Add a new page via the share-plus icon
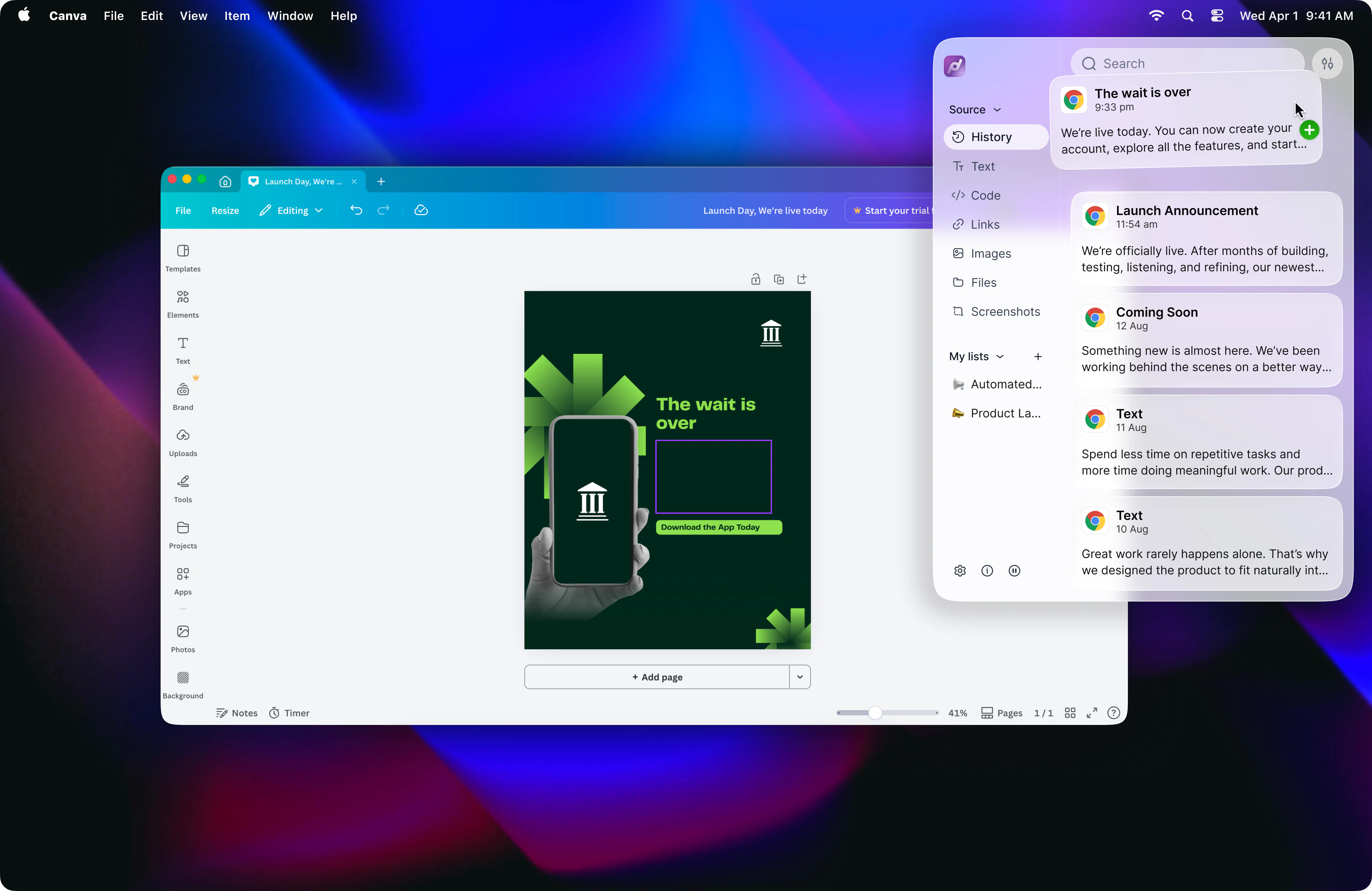1372x891 pixels. click(x=802, y=279)
